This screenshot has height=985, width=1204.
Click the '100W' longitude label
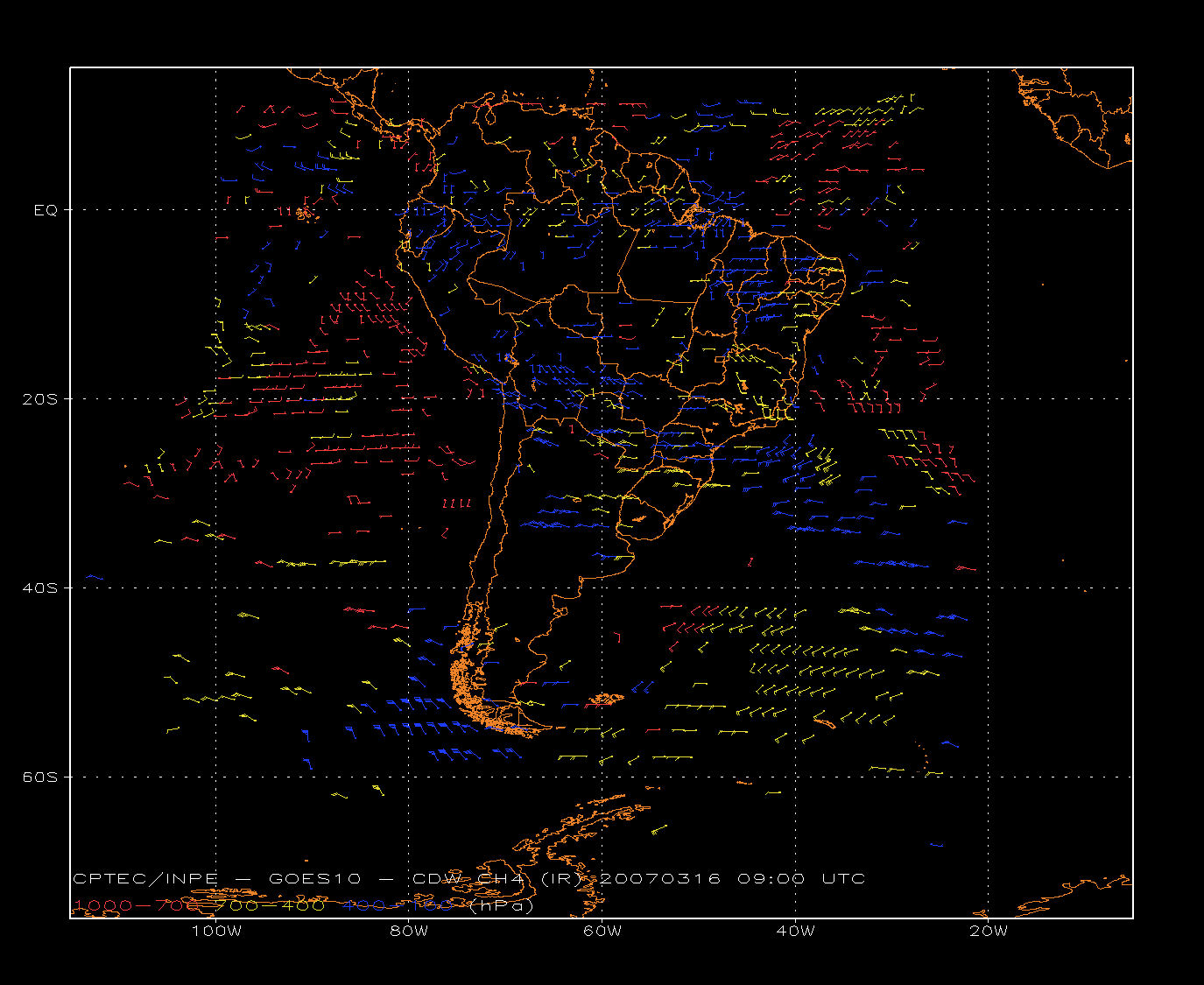(x=216, y=931)
